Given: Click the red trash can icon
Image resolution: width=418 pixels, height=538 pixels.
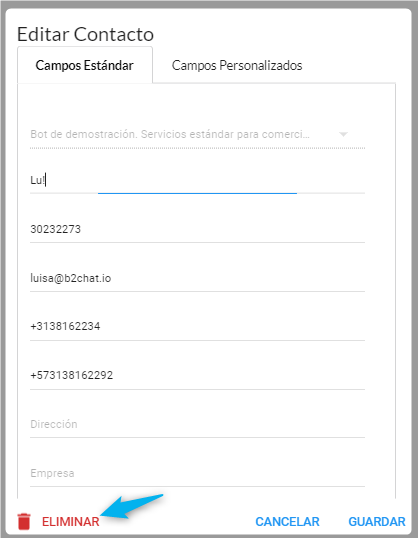Looking at the screenshot, I should click(24, 522).
